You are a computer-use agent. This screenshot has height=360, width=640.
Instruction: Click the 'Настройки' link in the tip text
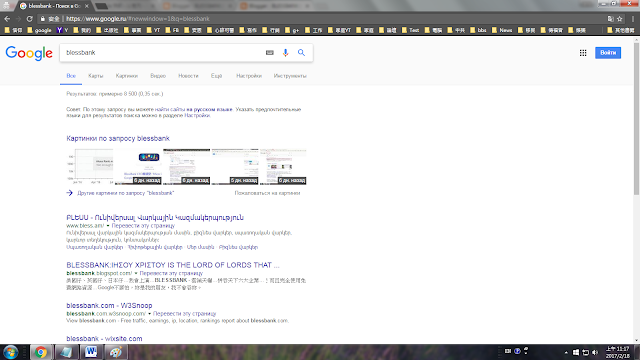pos(197,116)
